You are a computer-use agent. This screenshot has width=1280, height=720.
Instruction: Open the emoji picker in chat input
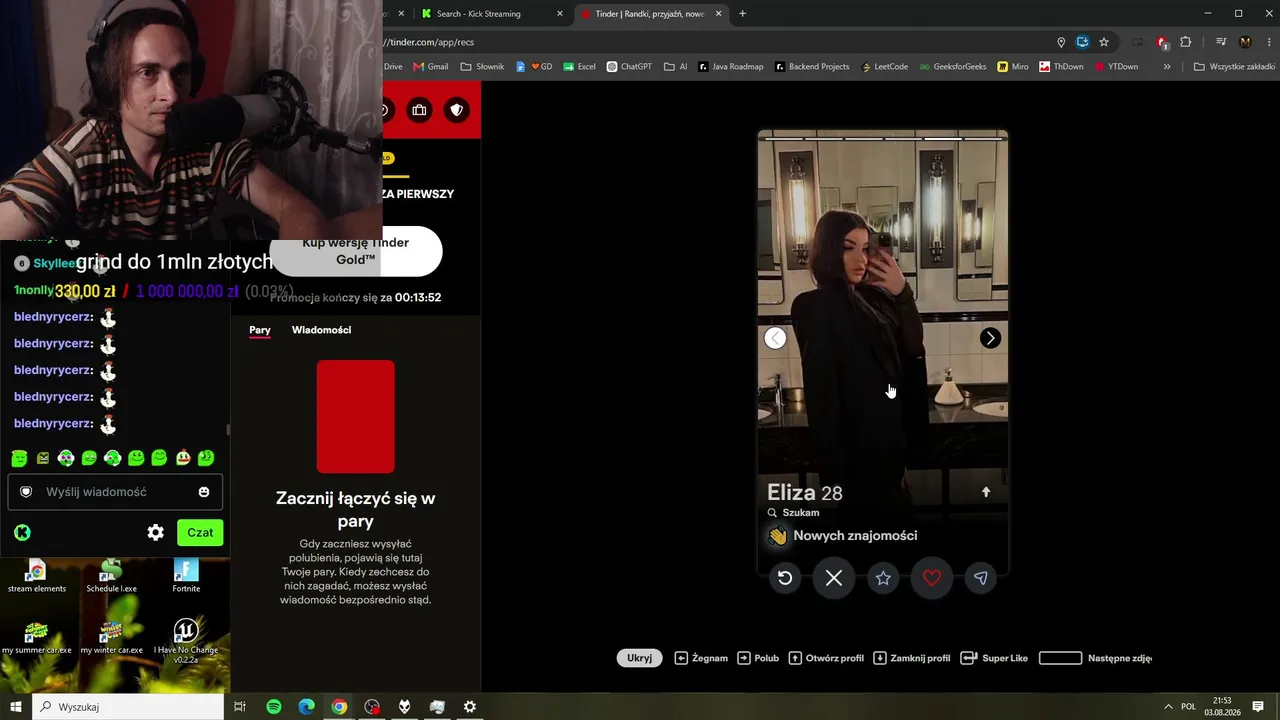click(x=204, y=492)
